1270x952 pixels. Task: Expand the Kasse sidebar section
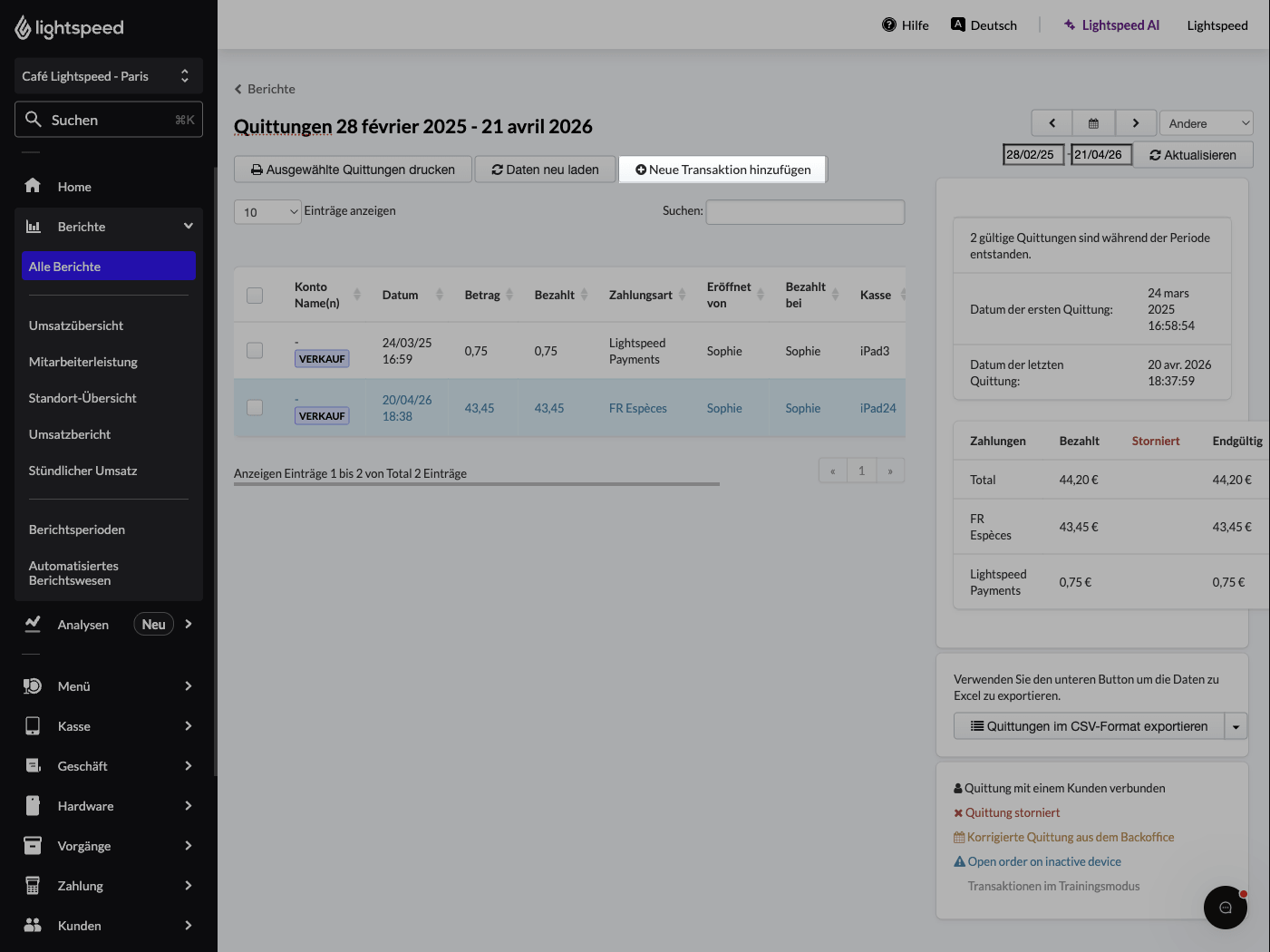point(189,725)
